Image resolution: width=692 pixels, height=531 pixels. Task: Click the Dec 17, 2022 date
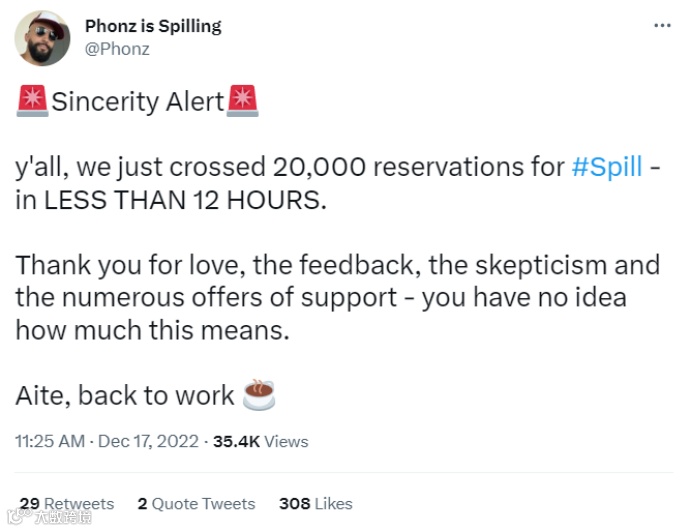tap(150, 441)
